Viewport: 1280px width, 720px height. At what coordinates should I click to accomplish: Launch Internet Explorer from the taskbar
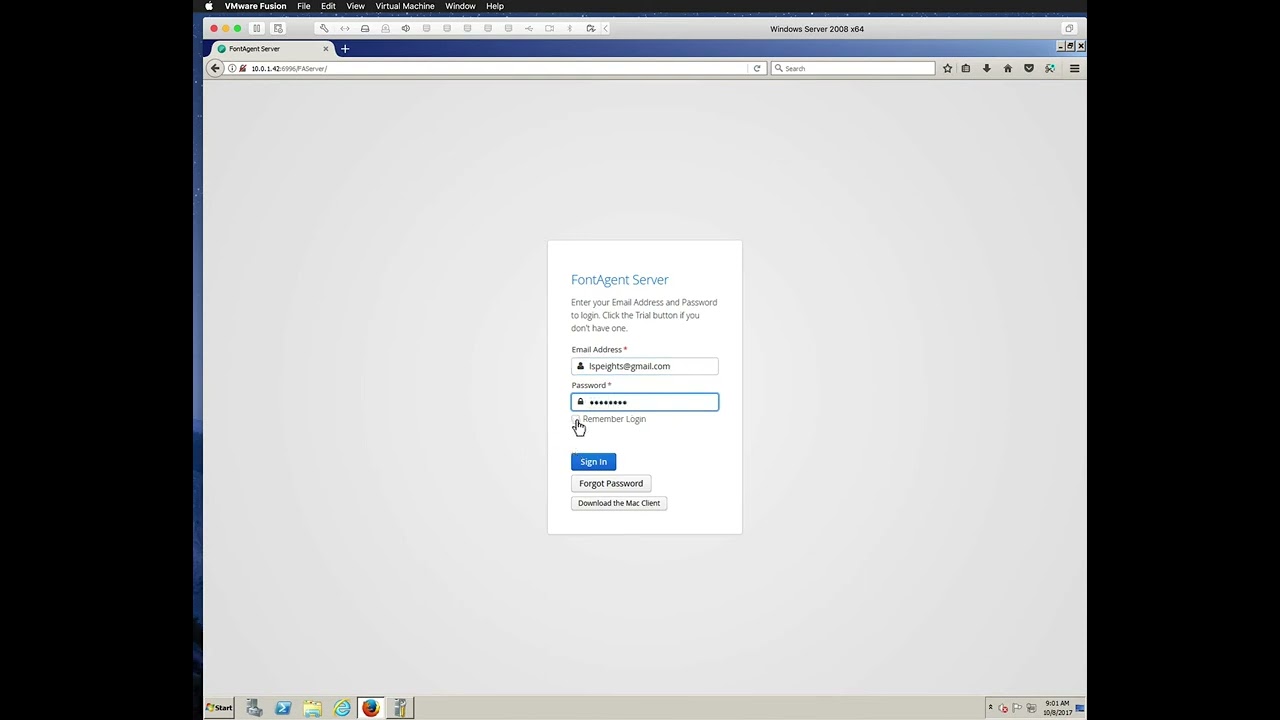(342, 708)
